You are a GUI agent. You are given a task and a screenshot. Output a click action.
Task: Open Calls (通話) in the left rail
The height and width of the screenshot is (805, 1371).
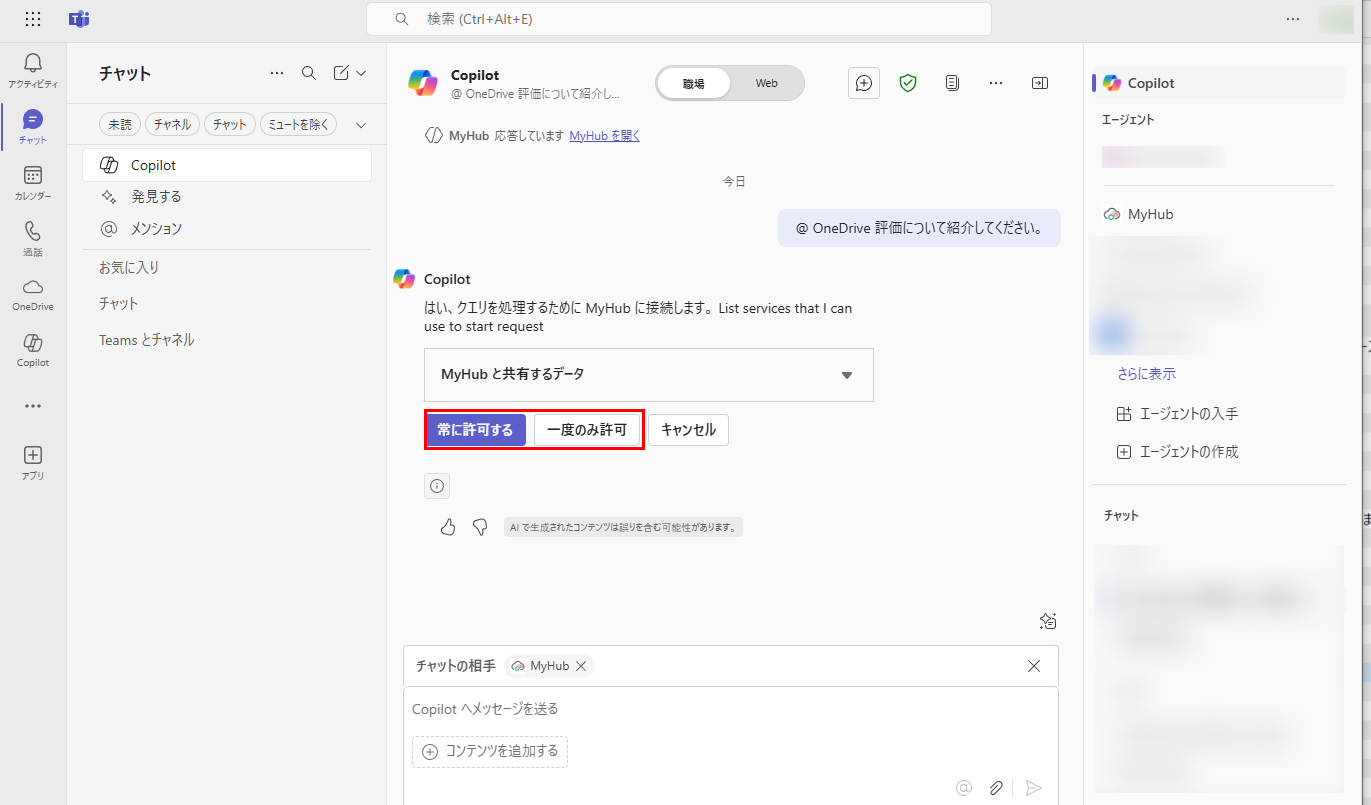(33, 239)
